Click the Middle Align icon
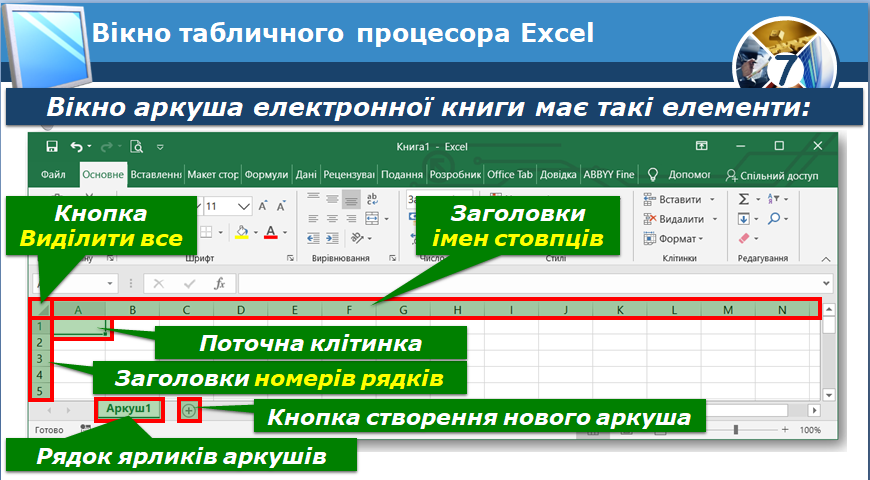This screenshot has width=870, height=480. pos(332,198)
